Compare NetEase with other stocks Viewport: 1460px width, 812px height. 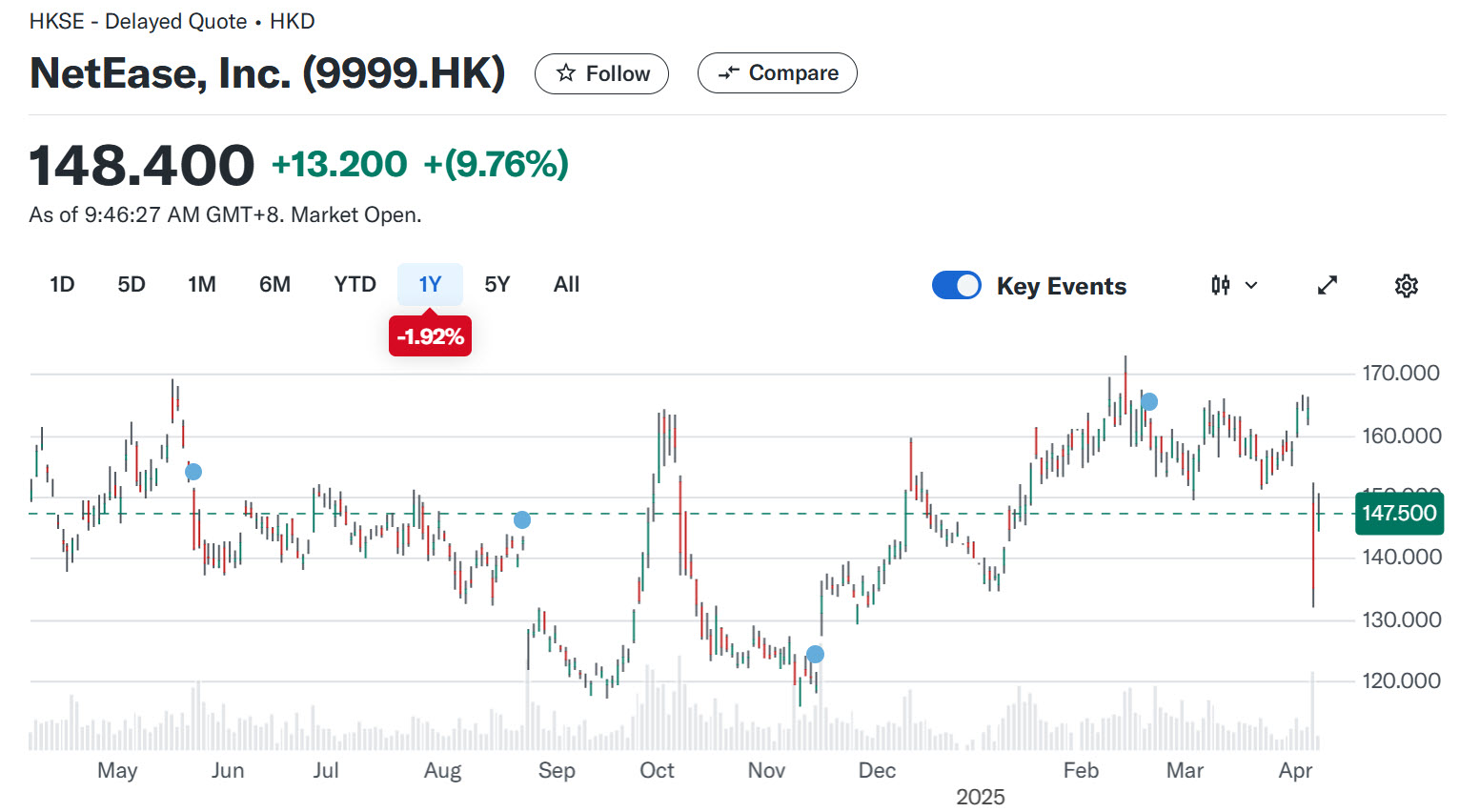[778, 73]
